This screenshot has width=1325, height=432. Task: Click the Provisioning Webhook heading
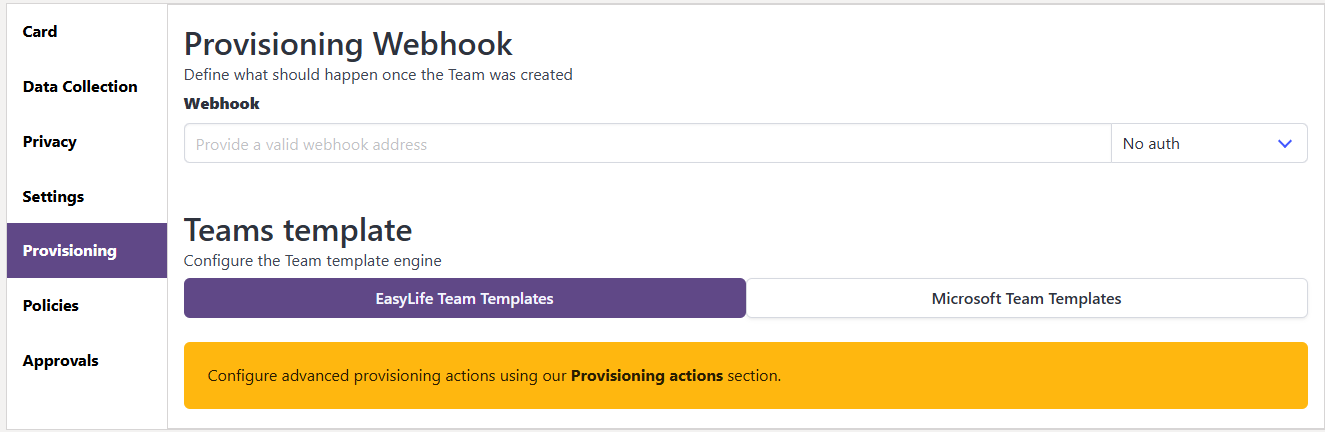tap(348, 44)
